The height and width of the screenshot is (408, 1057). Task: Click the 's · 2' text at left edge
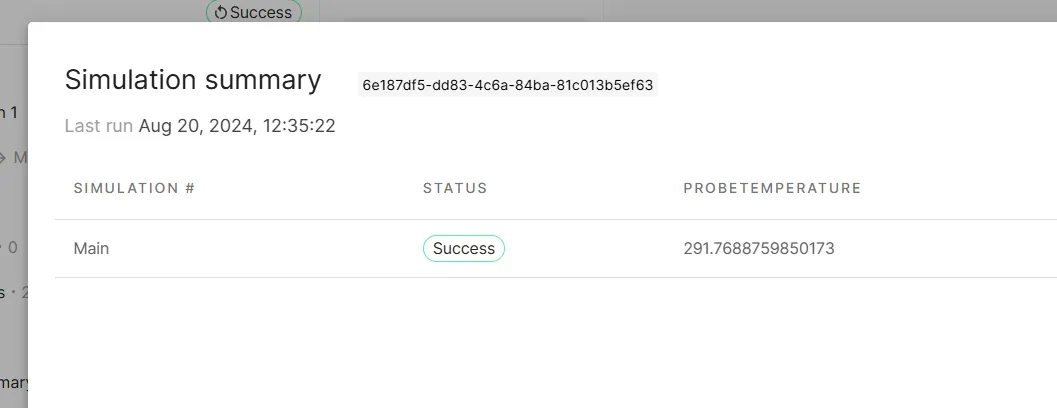[x=13, y=293]
